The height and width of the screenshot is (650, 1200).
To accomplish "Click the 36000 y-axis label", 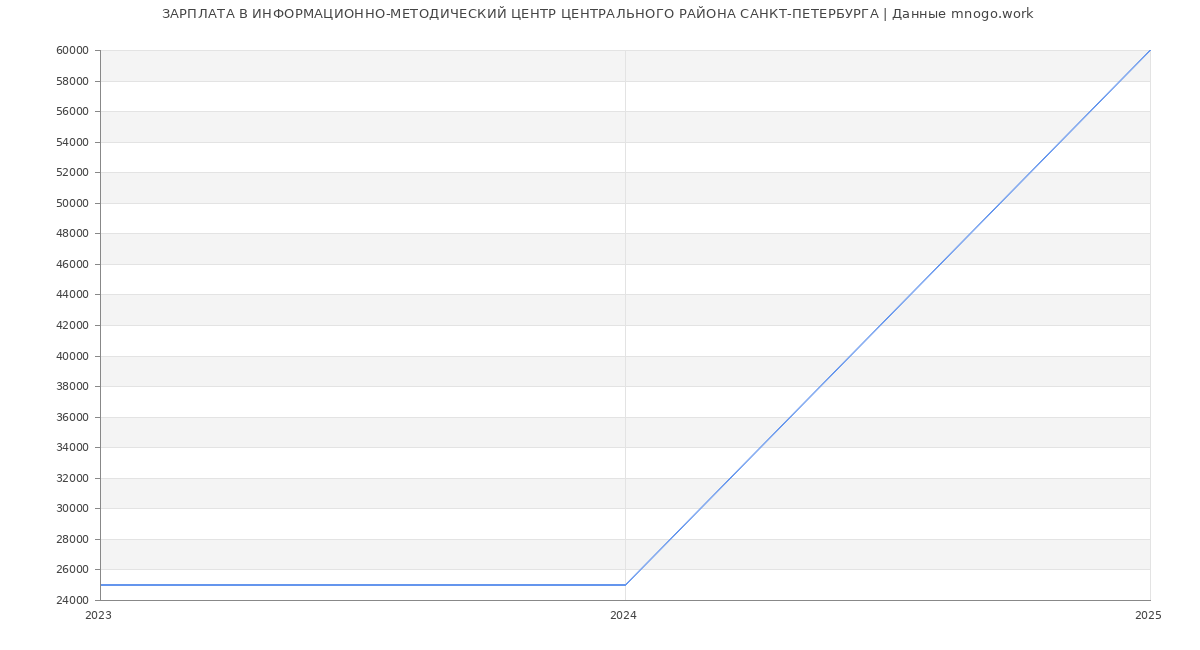I will [x=72, y=417].
